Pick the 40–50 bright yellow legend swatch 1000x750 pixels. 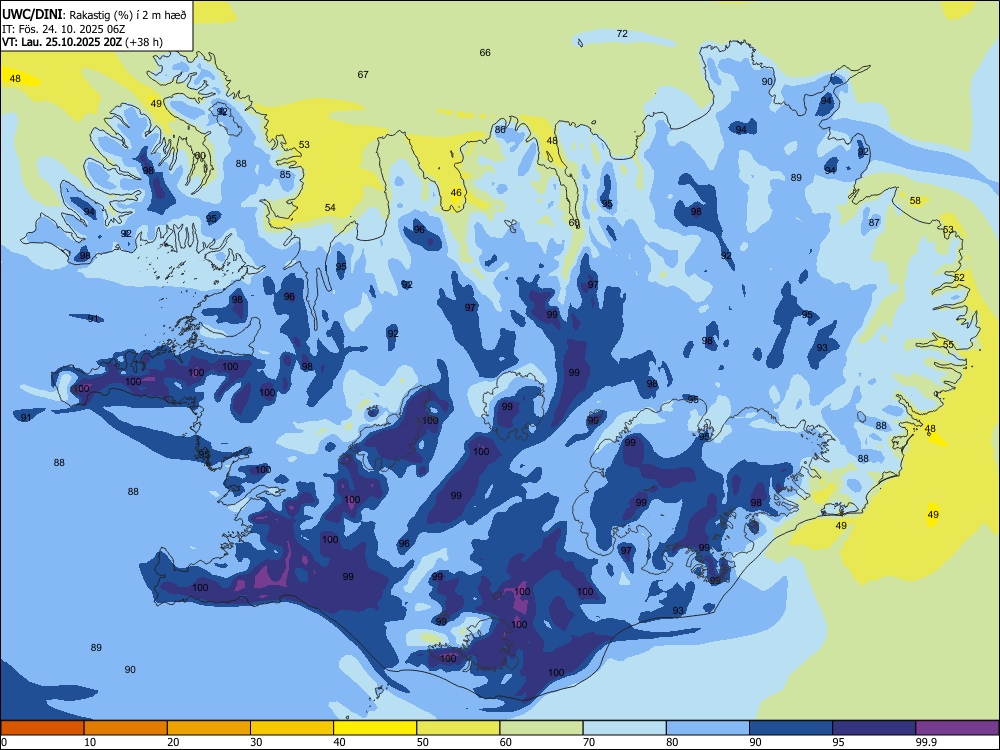coord(375,728)
